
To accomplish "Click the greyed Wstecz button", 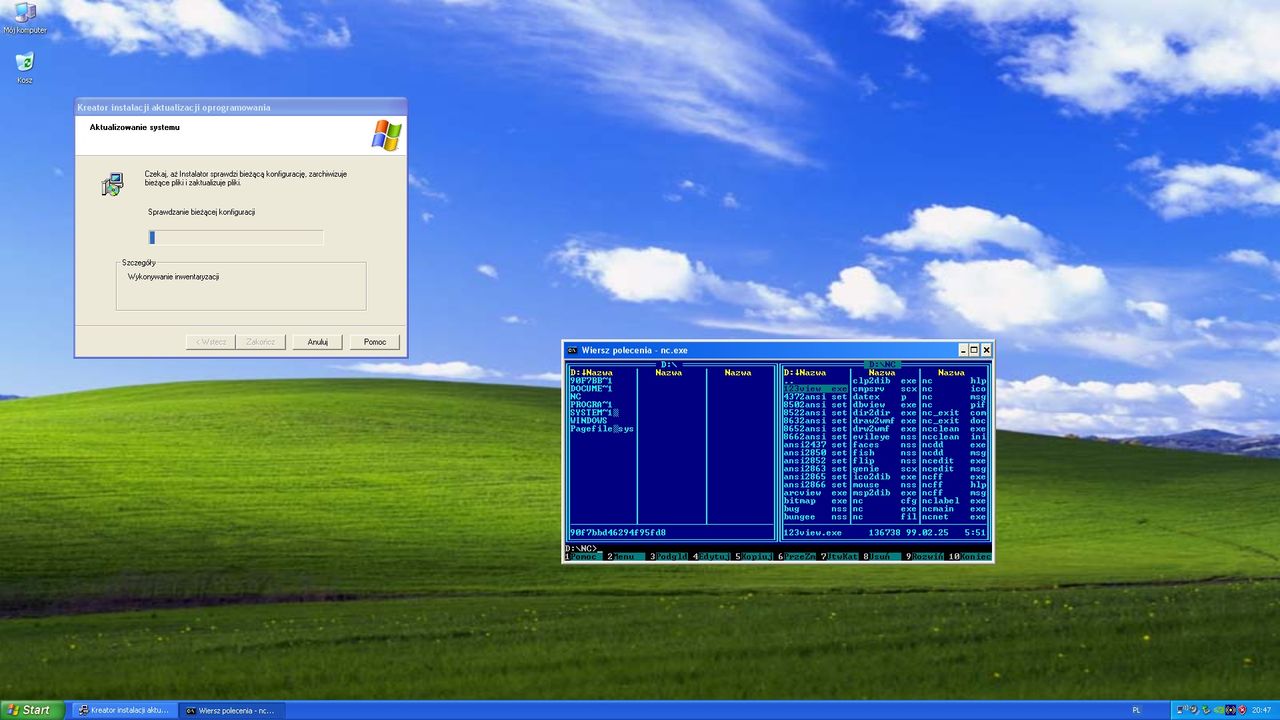I will [210, 342].
